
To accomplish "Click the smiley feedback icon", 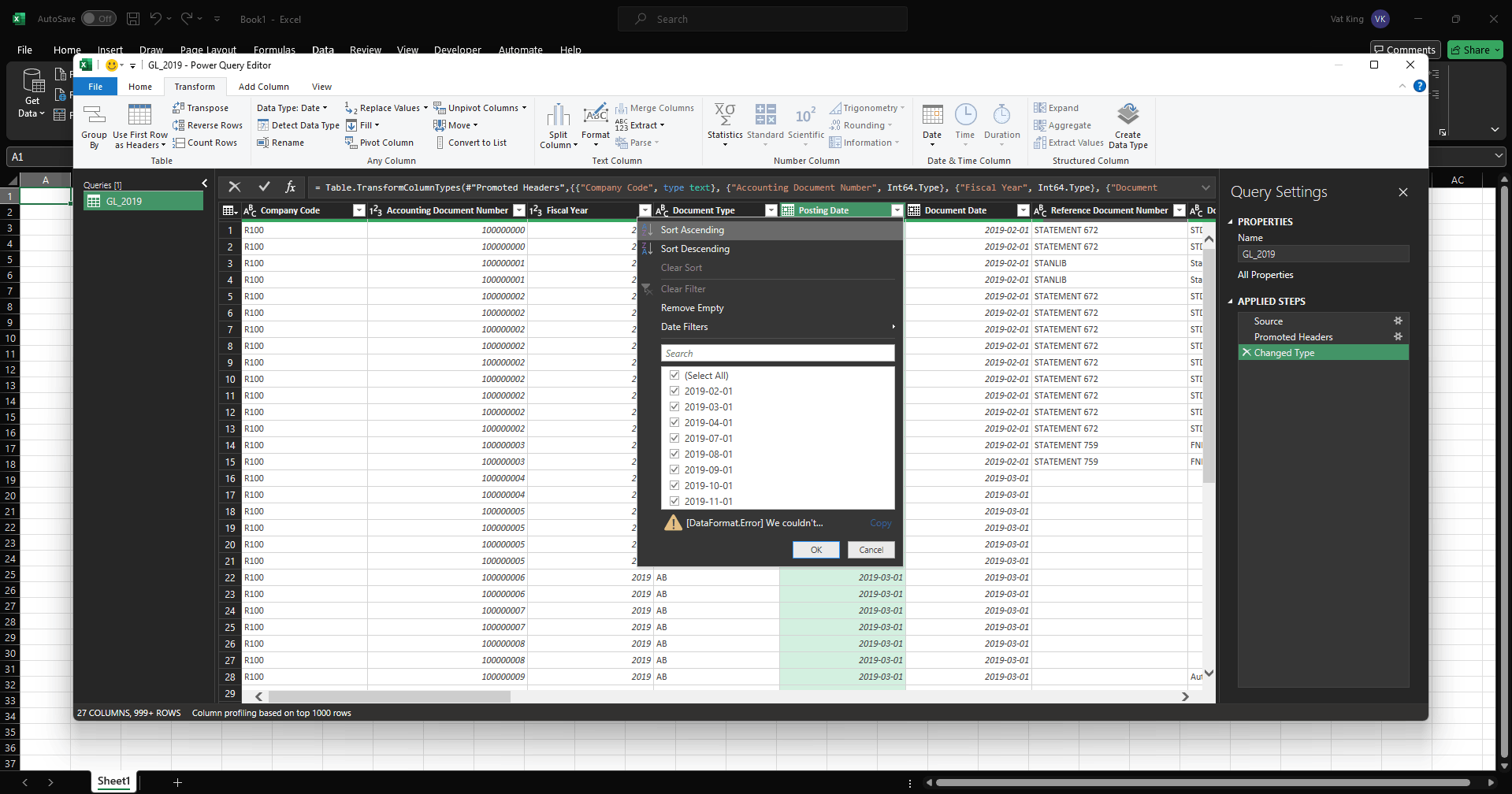I will 112,65.
